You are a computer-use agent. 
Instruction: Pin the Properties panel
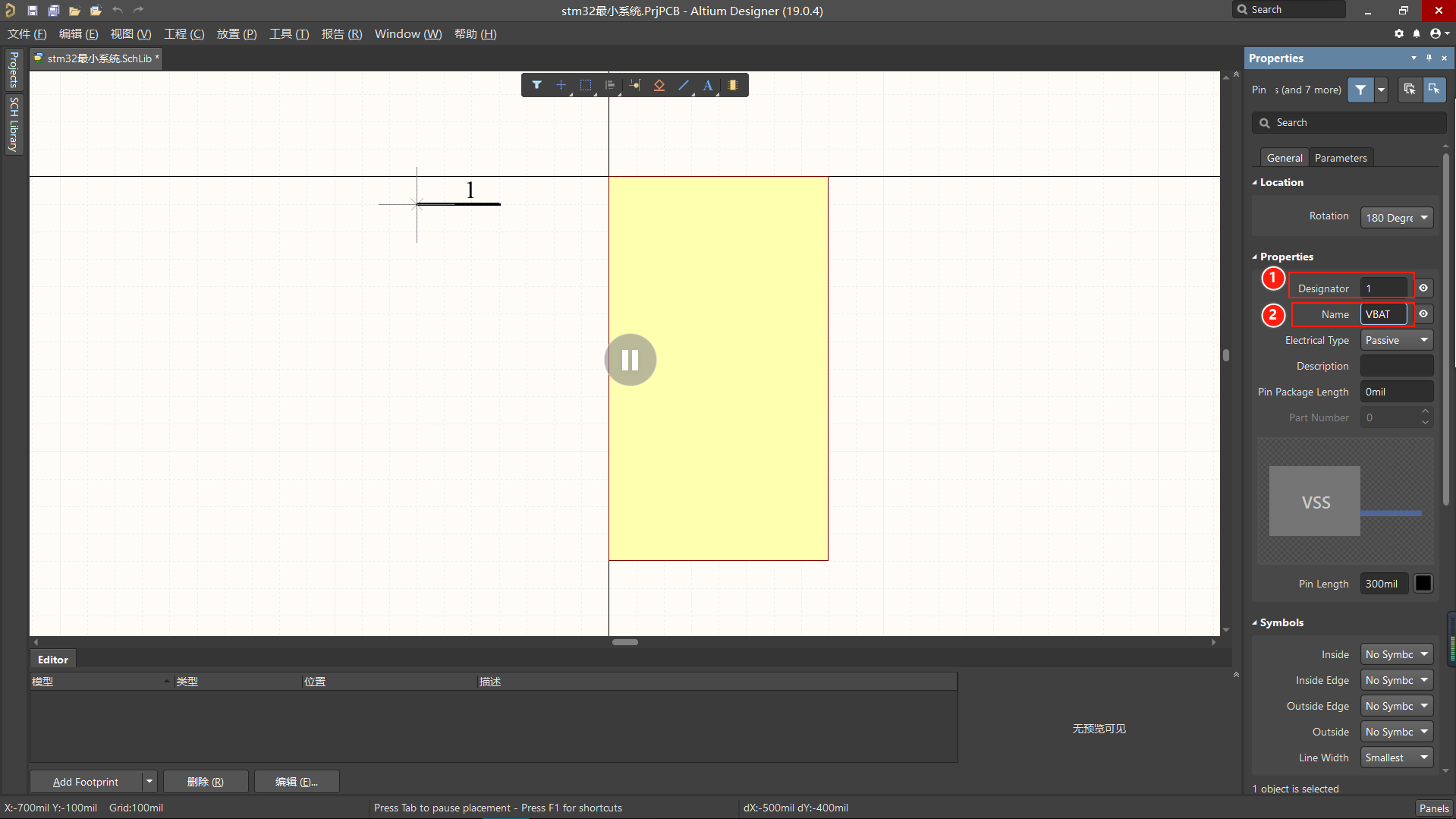point(1429,58)
